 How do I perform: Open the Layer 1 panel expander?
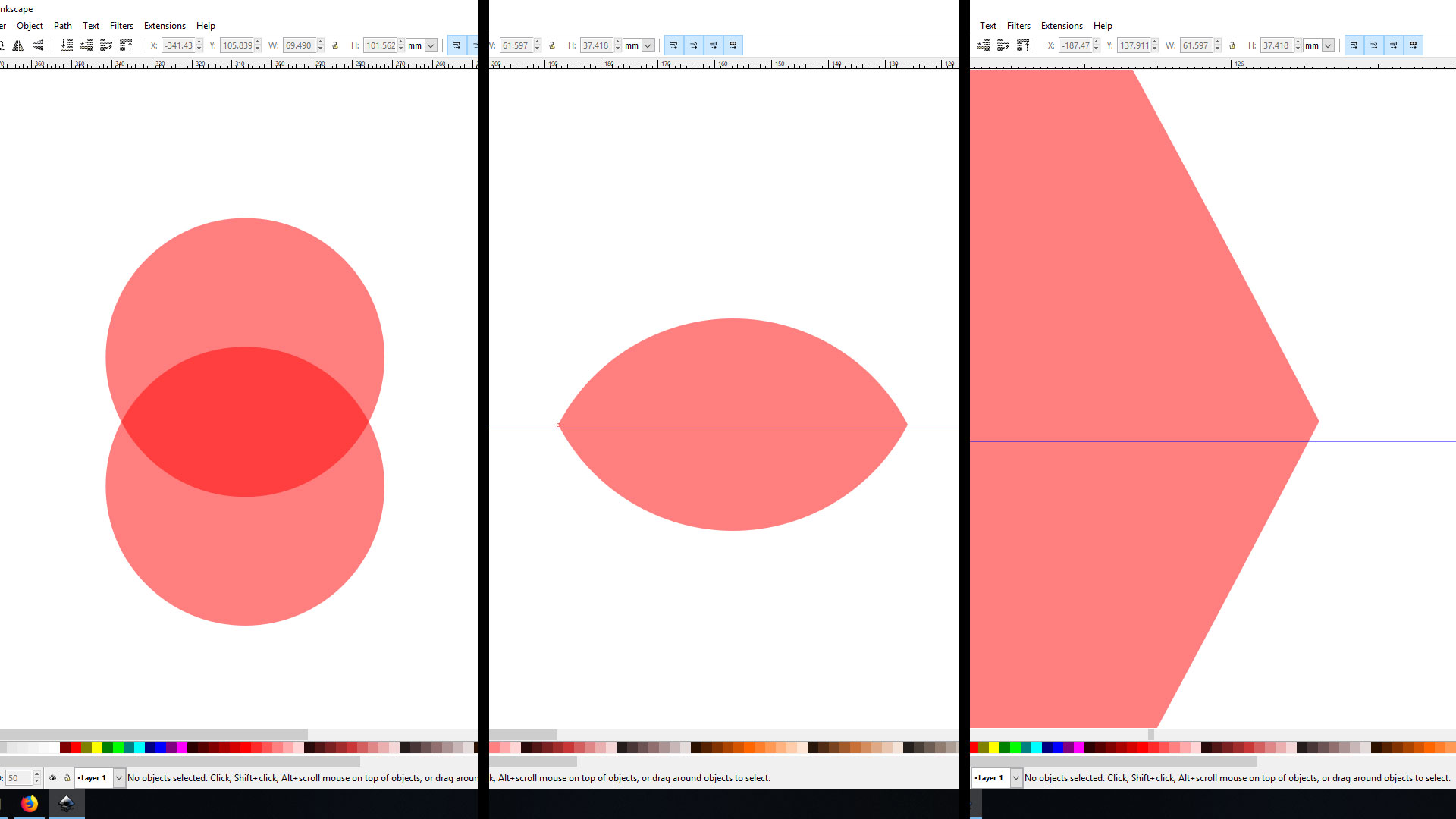pyautogui.click(x=119, y=778)
